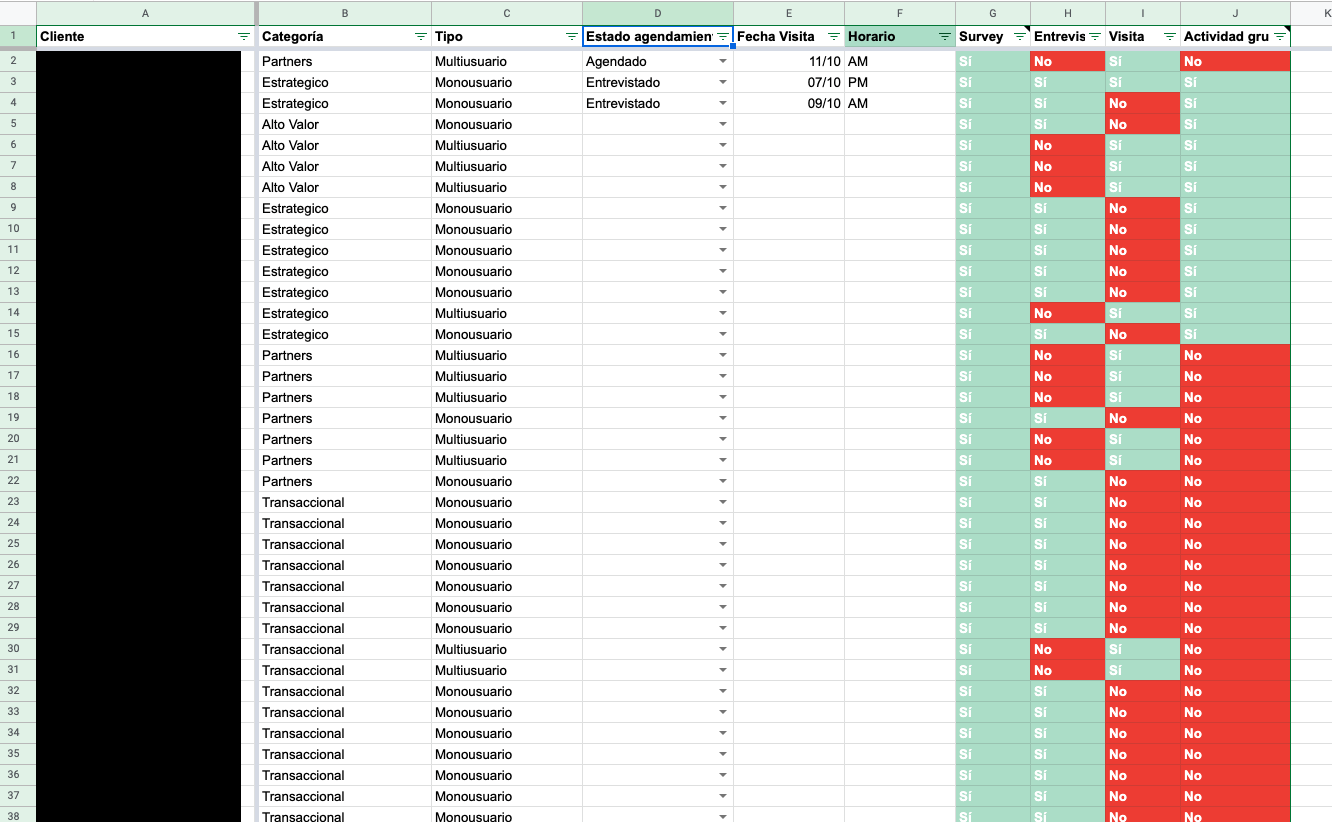Open the filter icon in Horario header

coord(945,36)
